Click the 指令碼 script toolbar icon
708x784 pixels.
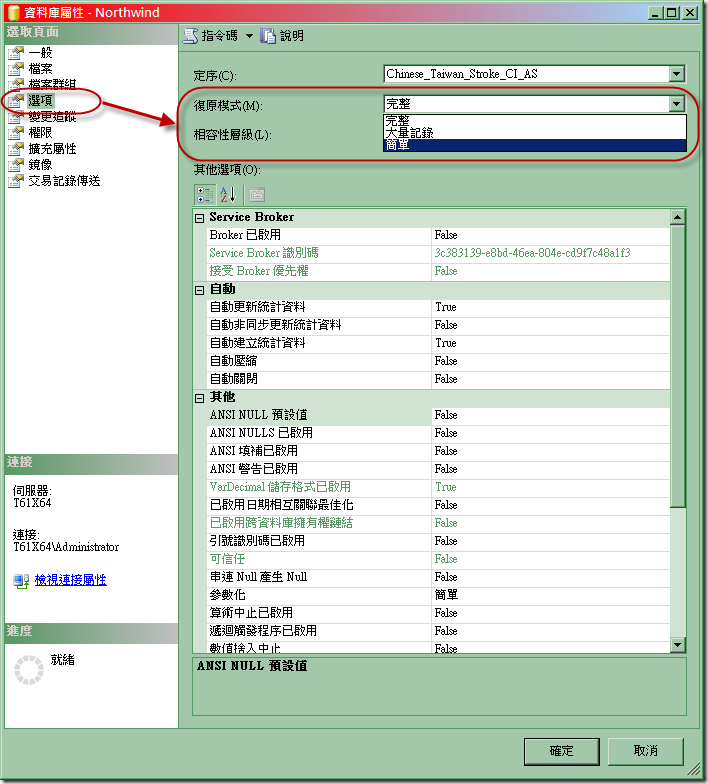[x=190, y=36]
